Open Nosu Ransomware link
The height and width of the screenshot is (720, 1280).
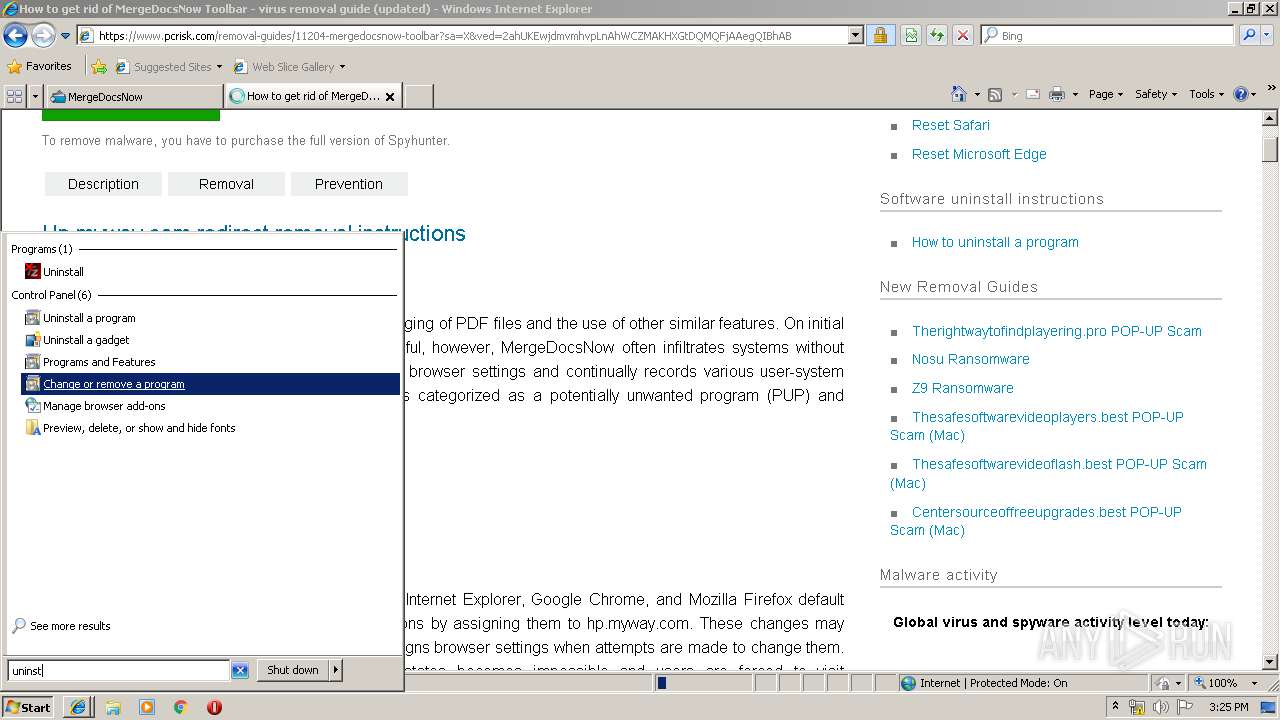pos(970,359)
